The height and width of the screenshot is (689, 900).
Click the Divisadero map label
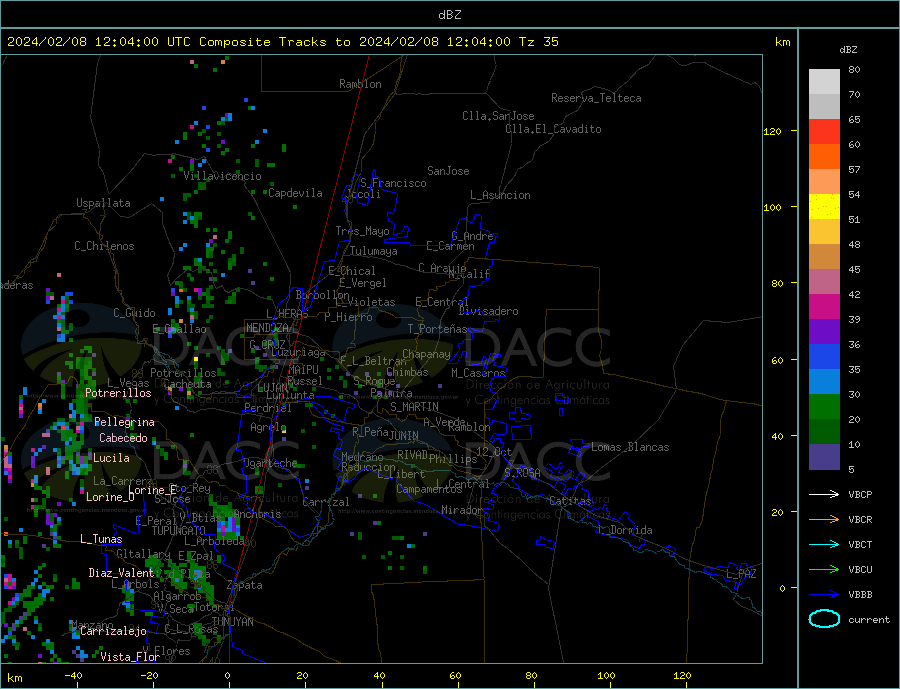[x=488, y=311]
